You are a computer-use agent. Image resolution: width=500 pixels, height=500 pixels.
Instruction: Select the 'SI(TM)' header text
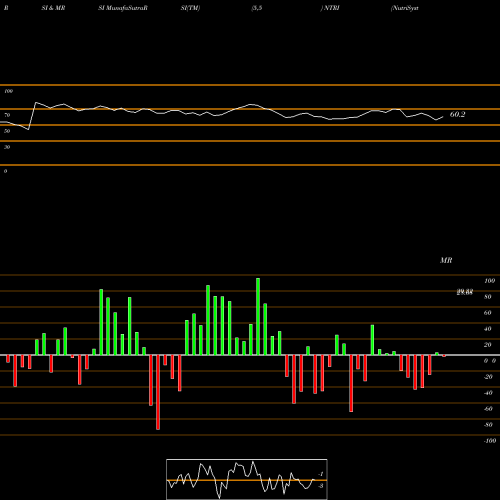click(x=190, y=8)
